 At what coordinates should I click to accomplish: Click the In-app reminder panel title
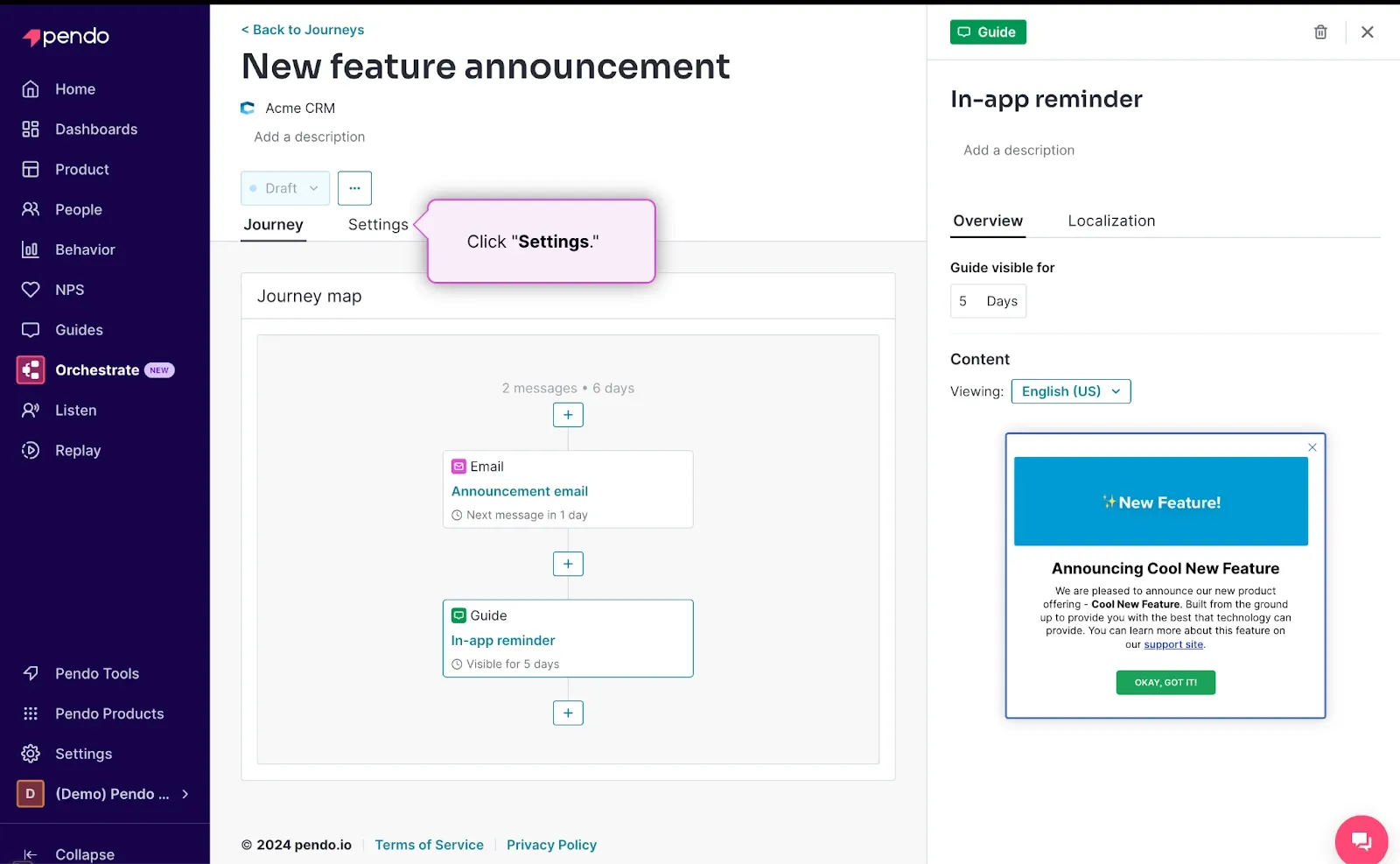[x=1046, y=99]
